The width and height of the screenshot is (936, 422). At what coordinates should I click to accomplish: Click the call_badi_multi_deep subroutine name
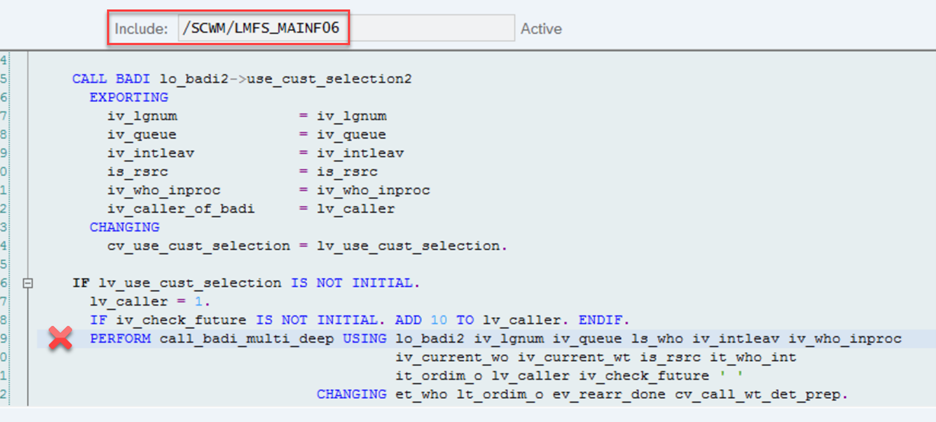[x=247, y=339]
